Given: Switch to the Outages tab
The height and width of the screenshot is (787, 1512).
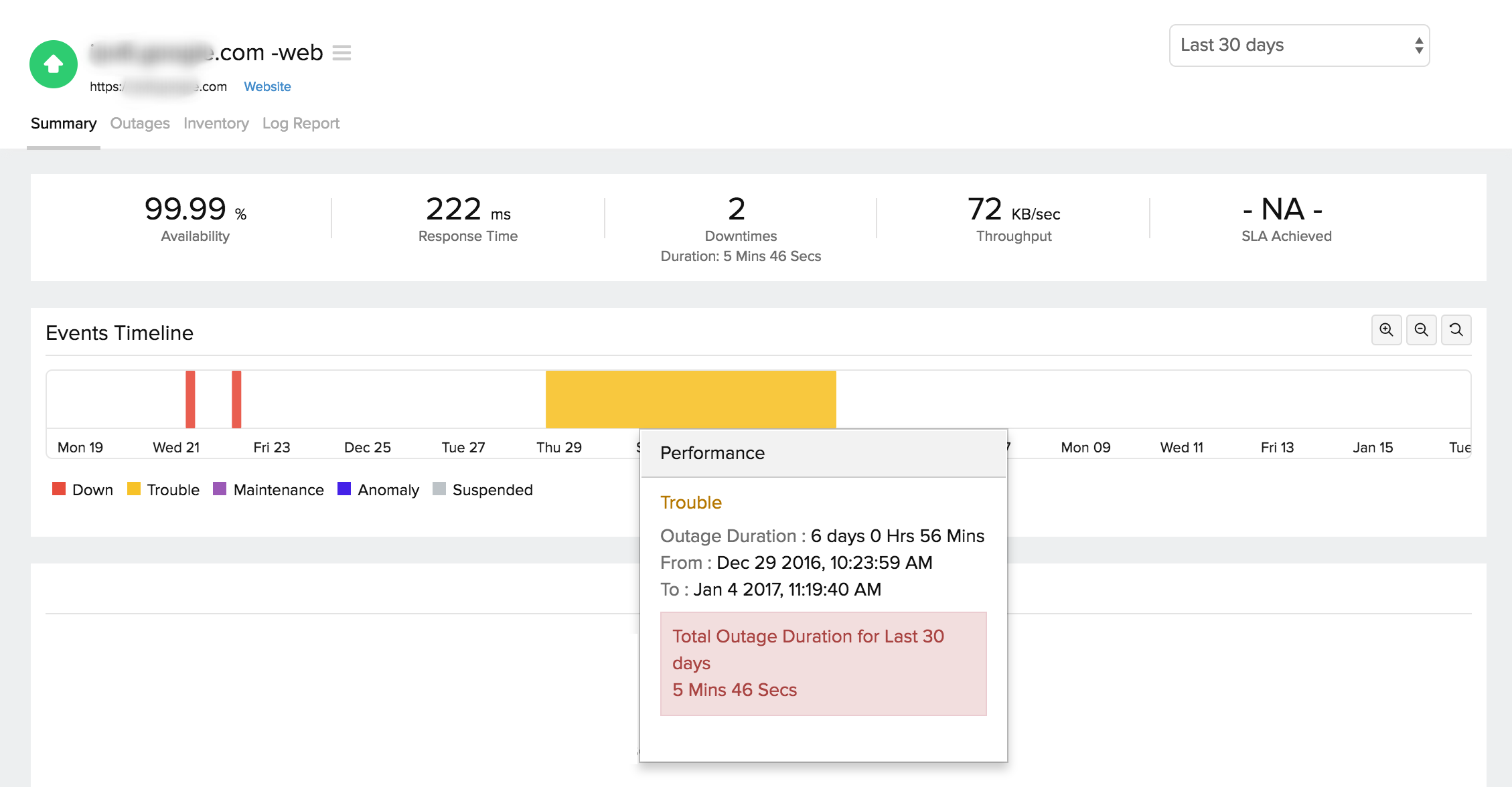Looking at the screenshot, I should (x=140, y=123).
